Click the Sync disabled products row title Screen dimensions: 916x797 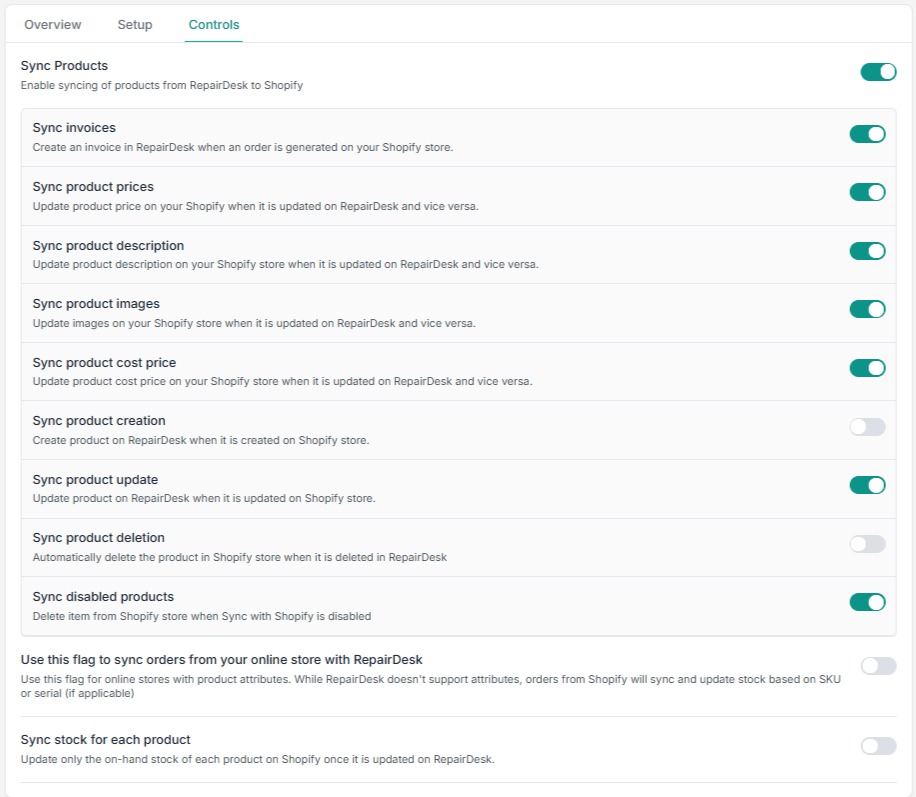[x=103, y=597]
